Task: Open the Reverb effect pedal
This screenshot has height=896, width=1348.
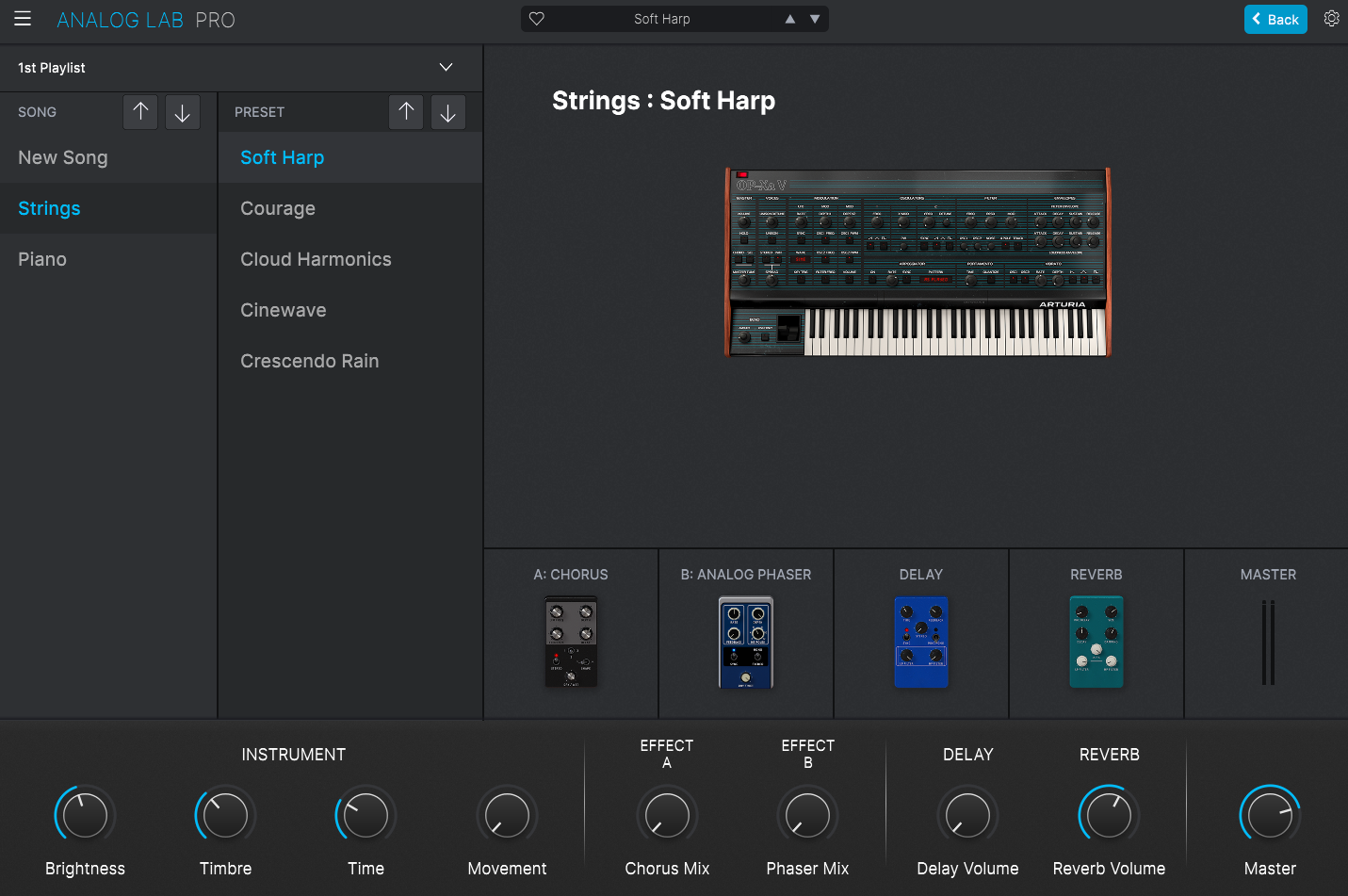Action: coord(1096,642)
